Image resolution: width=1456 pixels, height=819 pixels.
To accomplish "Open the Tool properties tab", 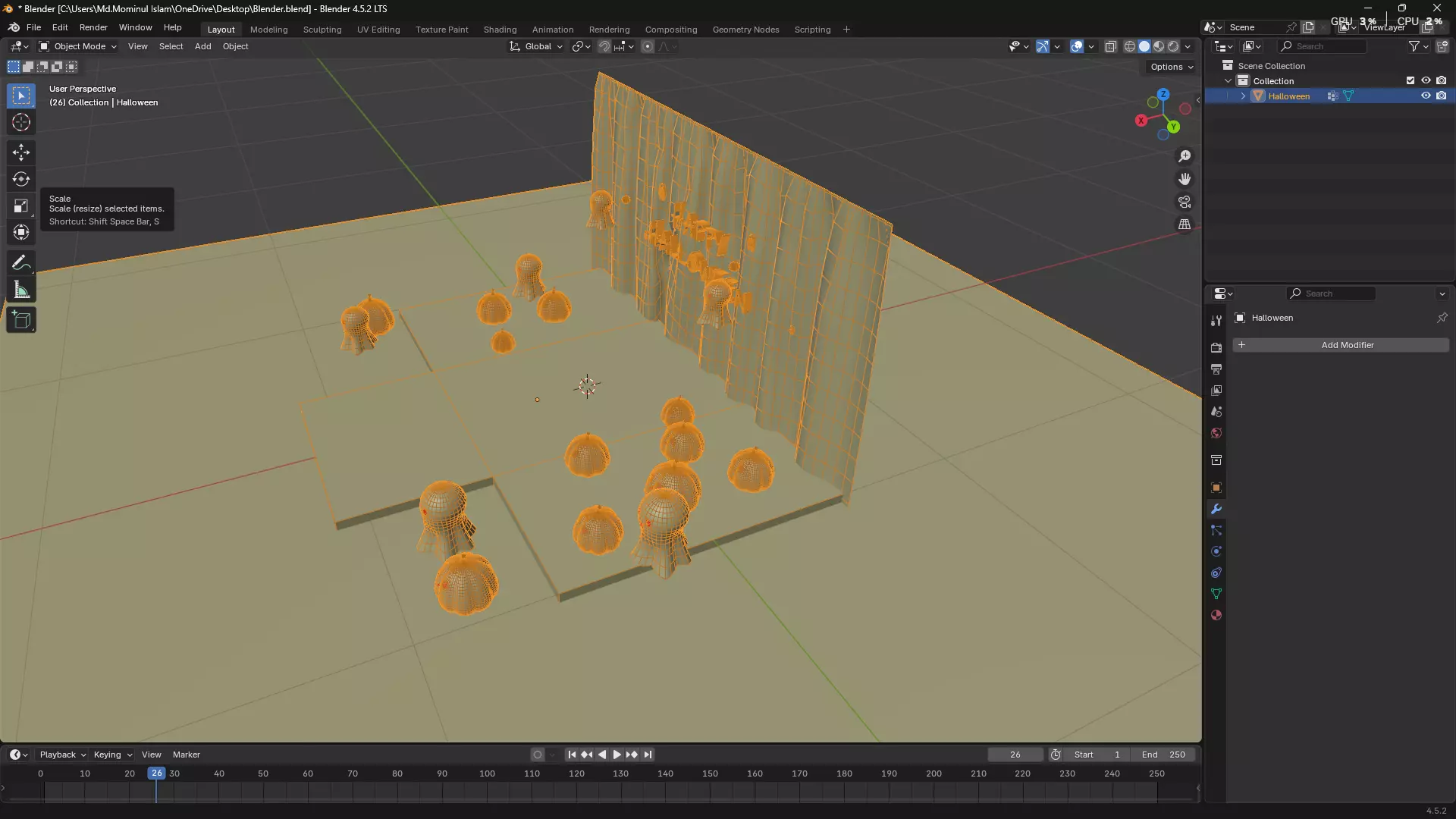I will [x=1216, y=321].
